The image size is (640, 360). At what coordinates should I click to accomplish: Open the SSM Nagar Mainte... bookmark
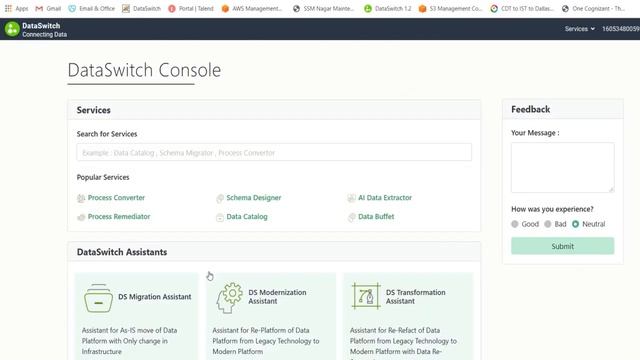click(324, 8)
